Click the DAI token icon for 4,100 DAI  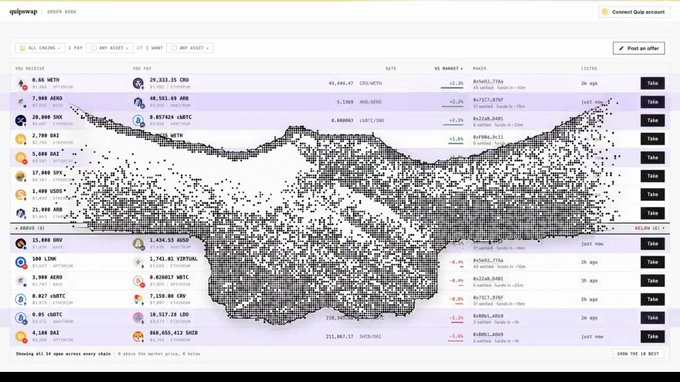(x=21, y=336)
